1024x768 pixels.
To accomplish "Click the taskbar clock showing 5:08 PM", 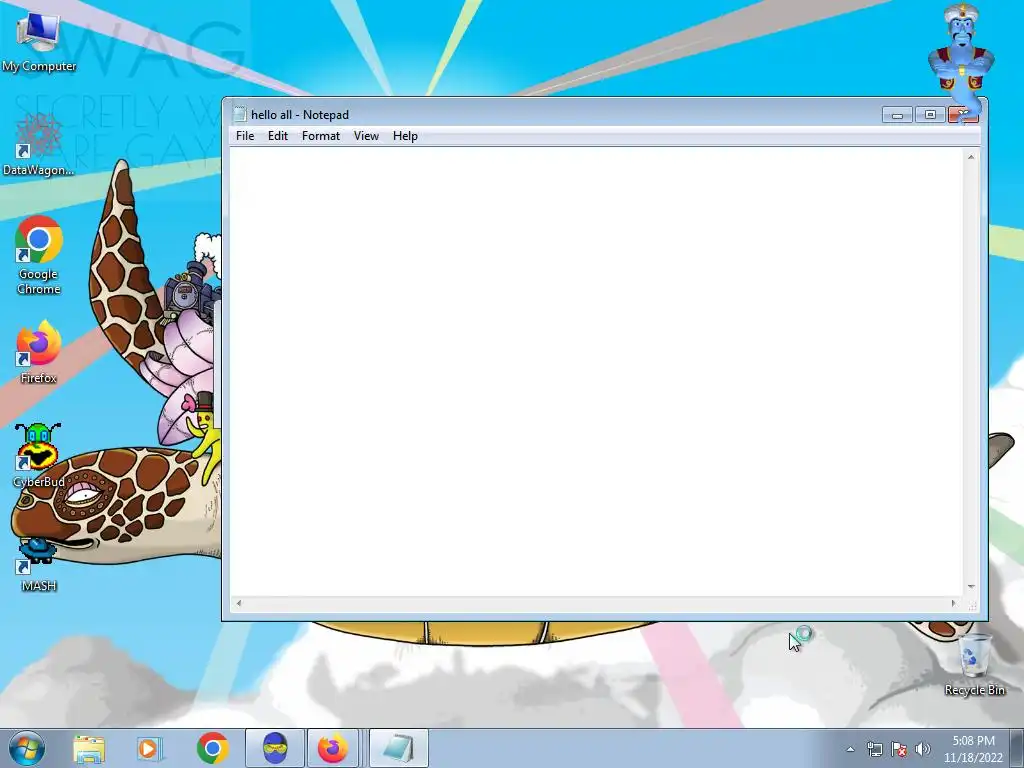I will coord(973,749).
